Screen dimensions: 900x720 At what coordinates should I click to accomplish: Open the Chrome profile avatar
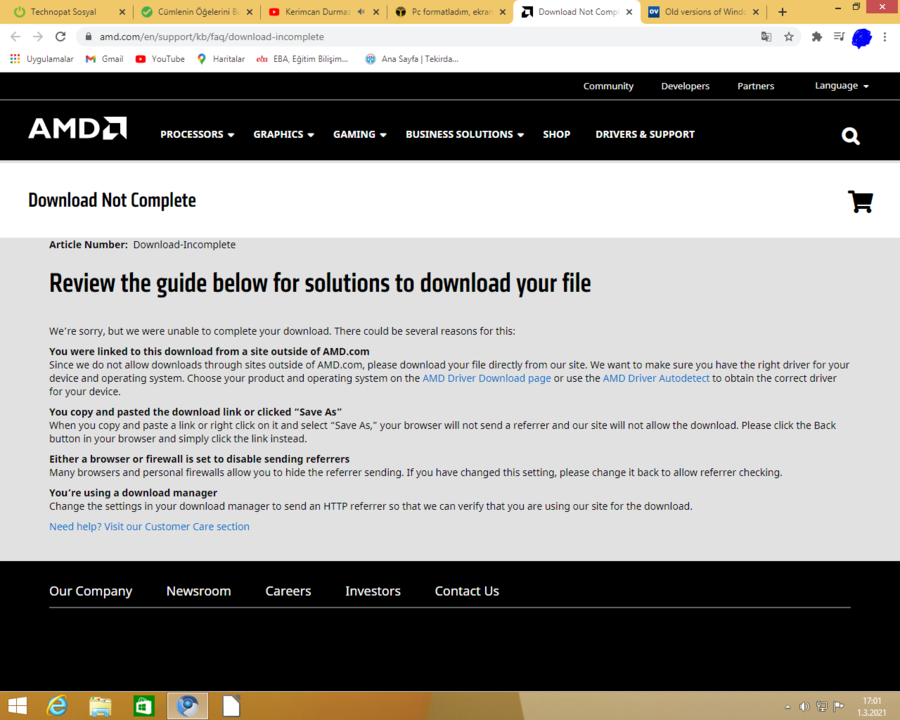pyautogui.click(x=862, y=38)
